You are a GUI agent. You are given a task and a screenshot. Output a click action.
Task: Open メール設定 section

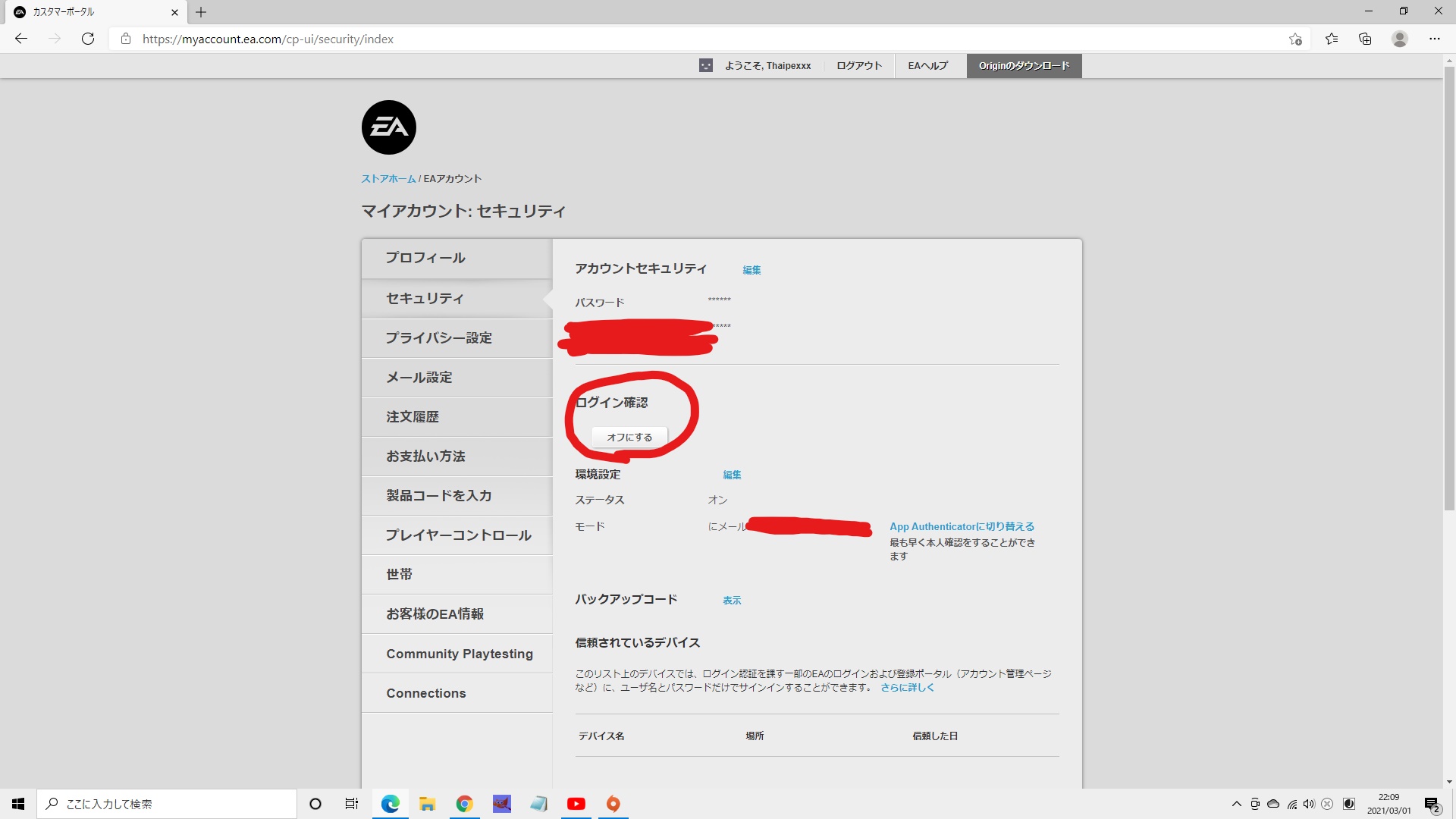pyautogui.click(x=457, y=378)
